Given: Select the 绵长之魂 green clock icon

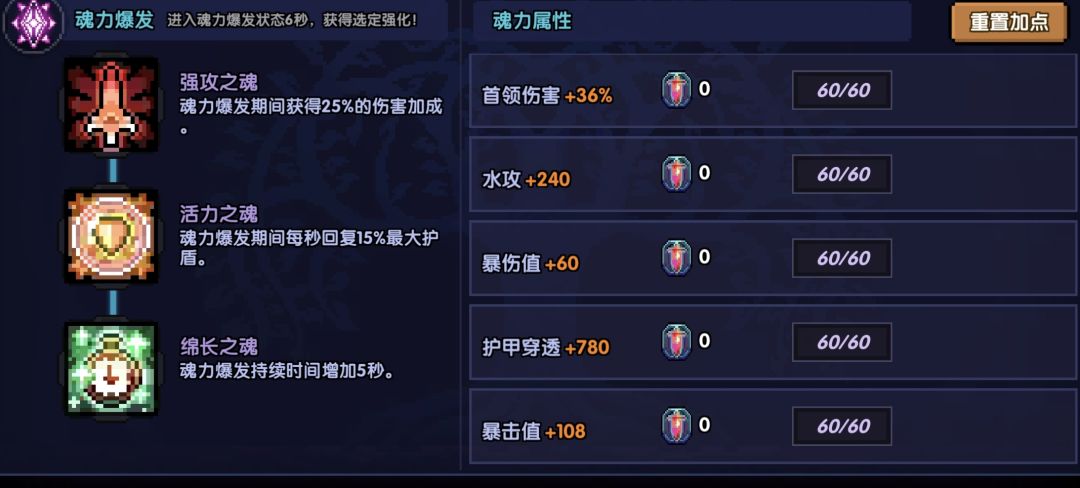Looking at the screenshot, I should (x=111, y=369).
